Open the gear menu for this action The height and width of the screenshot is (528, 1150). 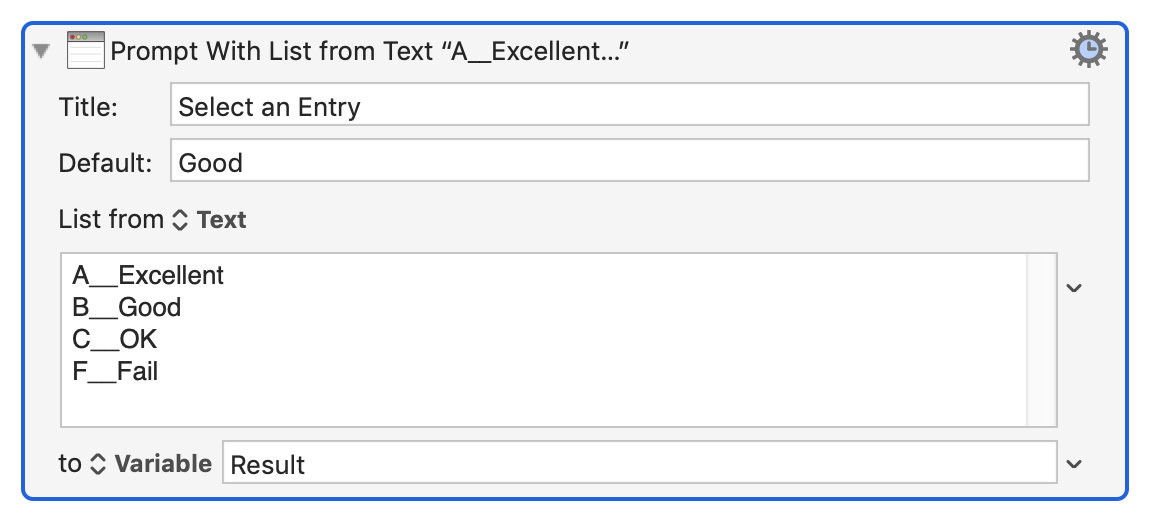pos(1088,49)
